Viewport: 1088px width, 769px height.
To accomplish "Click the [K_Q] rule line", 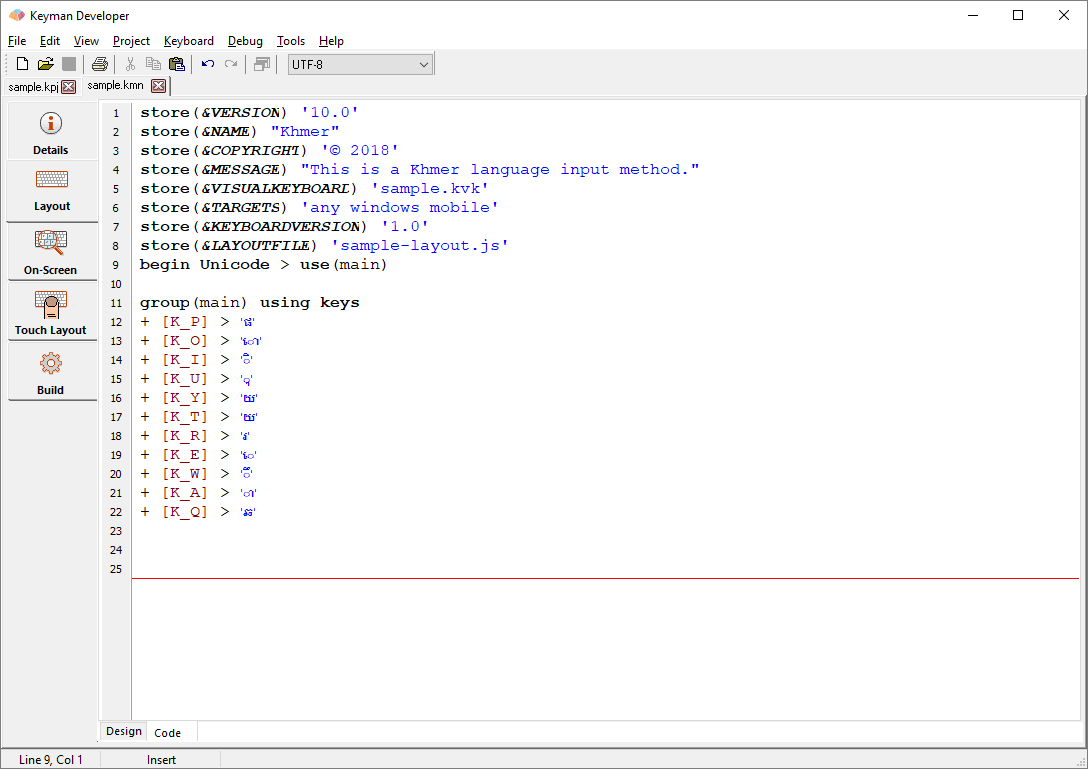I will tap(198, 512).
